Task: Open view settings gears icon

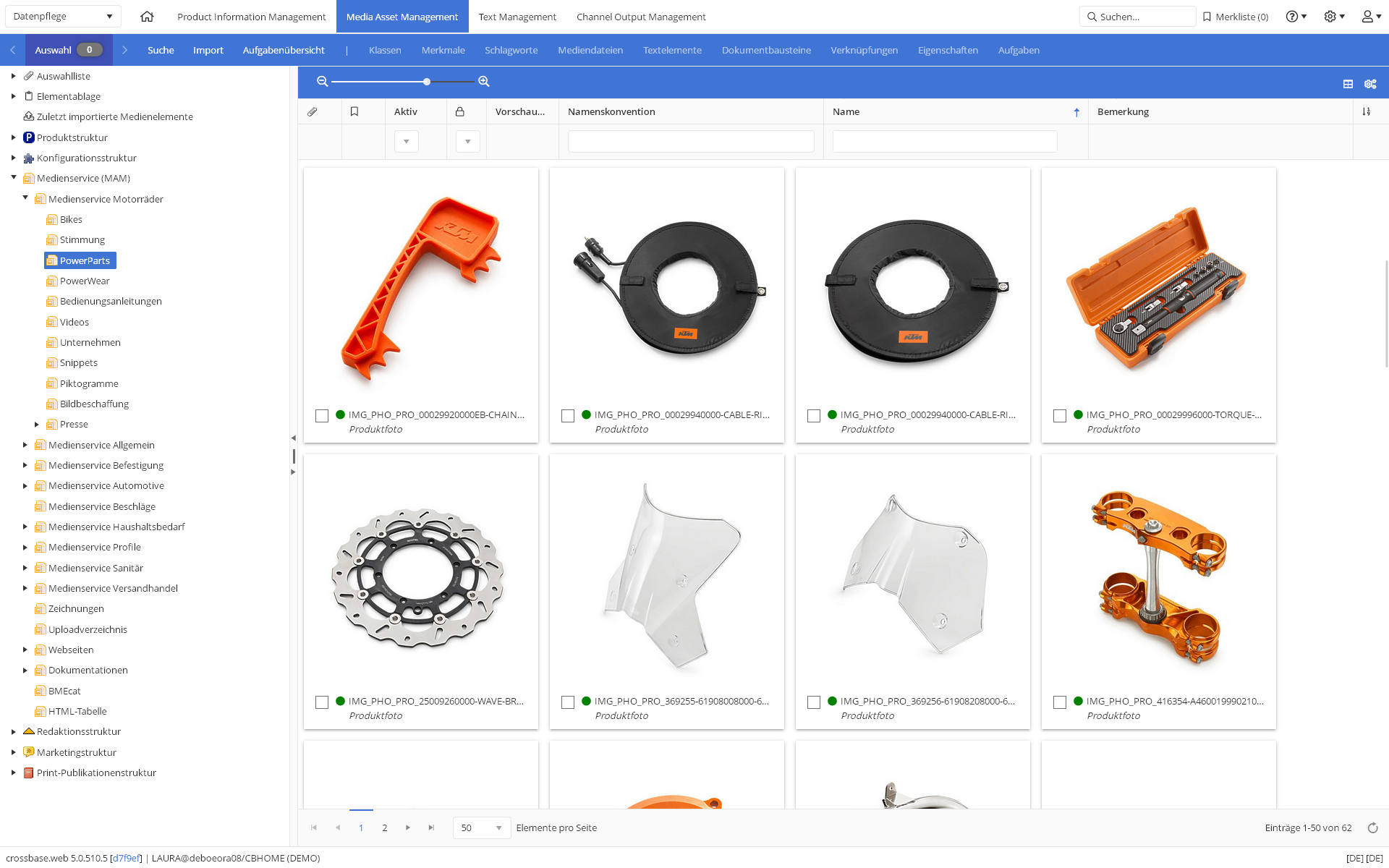Action: click(1370, 84)
